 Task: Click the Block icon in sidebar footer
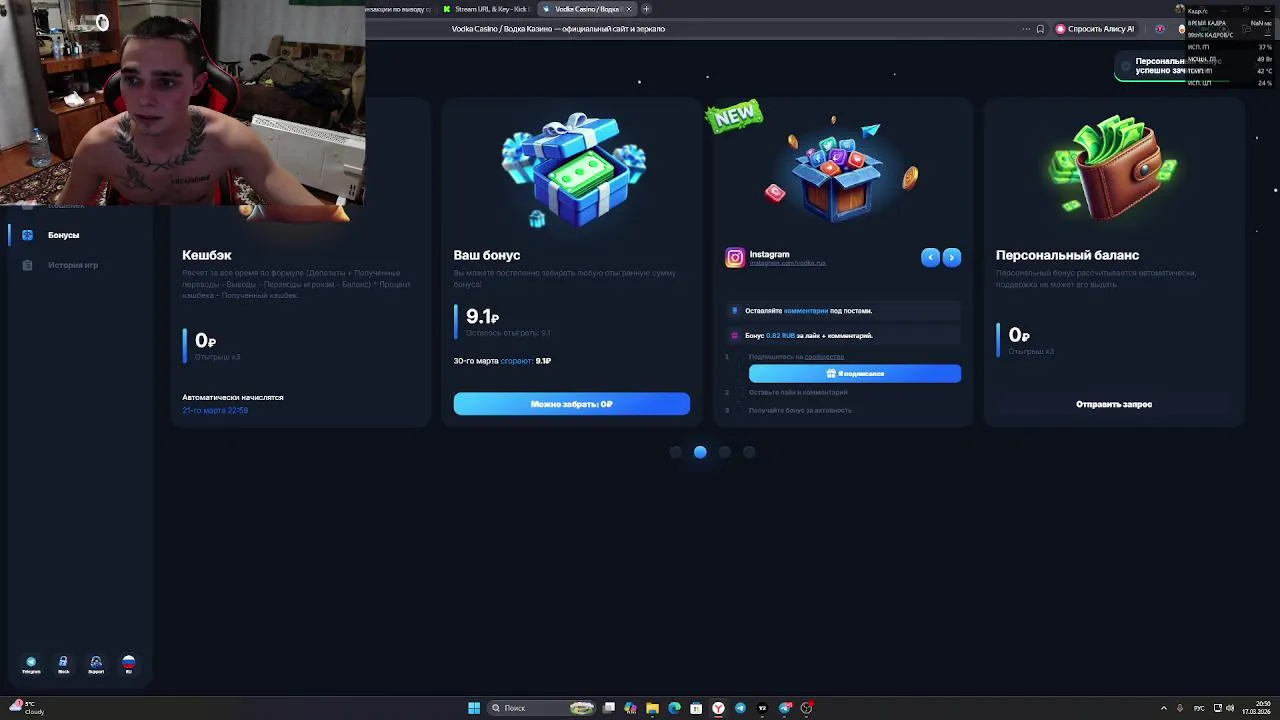point(63,665)
